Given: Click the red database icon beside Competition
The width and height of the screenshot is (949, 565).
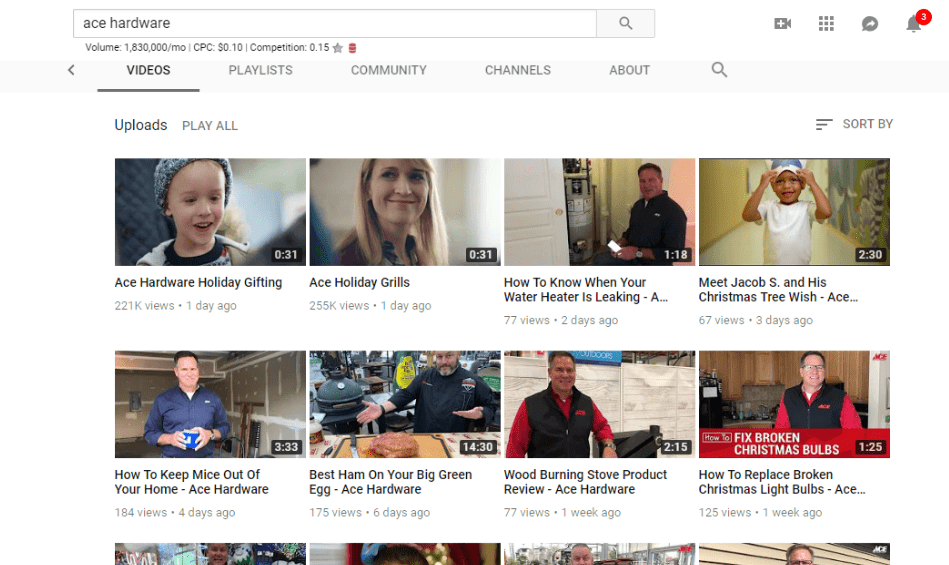Looking at the screenshot, I should click(x=352, y=48).
